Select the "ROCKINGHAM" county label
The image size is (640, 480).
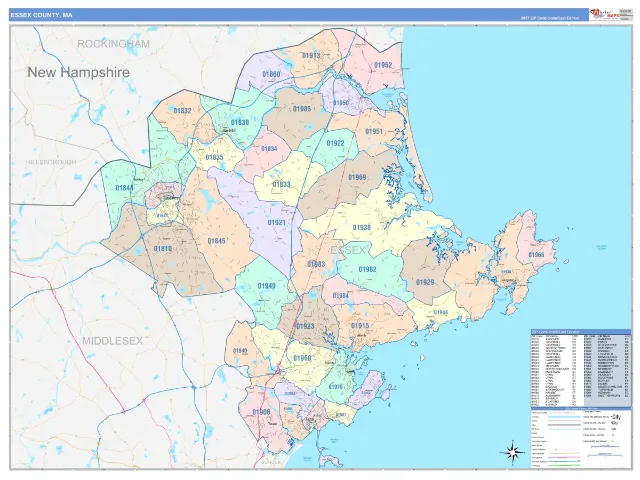[113, 44]
